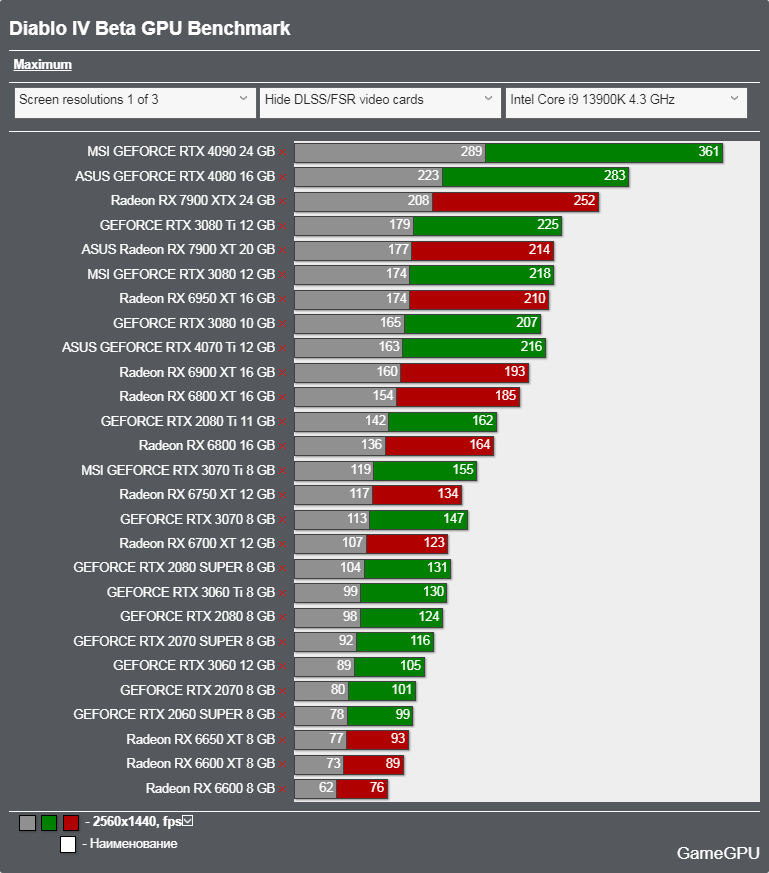Open the Hide DLSS/FSR video cards dropdown
The width and height of the screenshot is (769, 873).
(380, 102)
